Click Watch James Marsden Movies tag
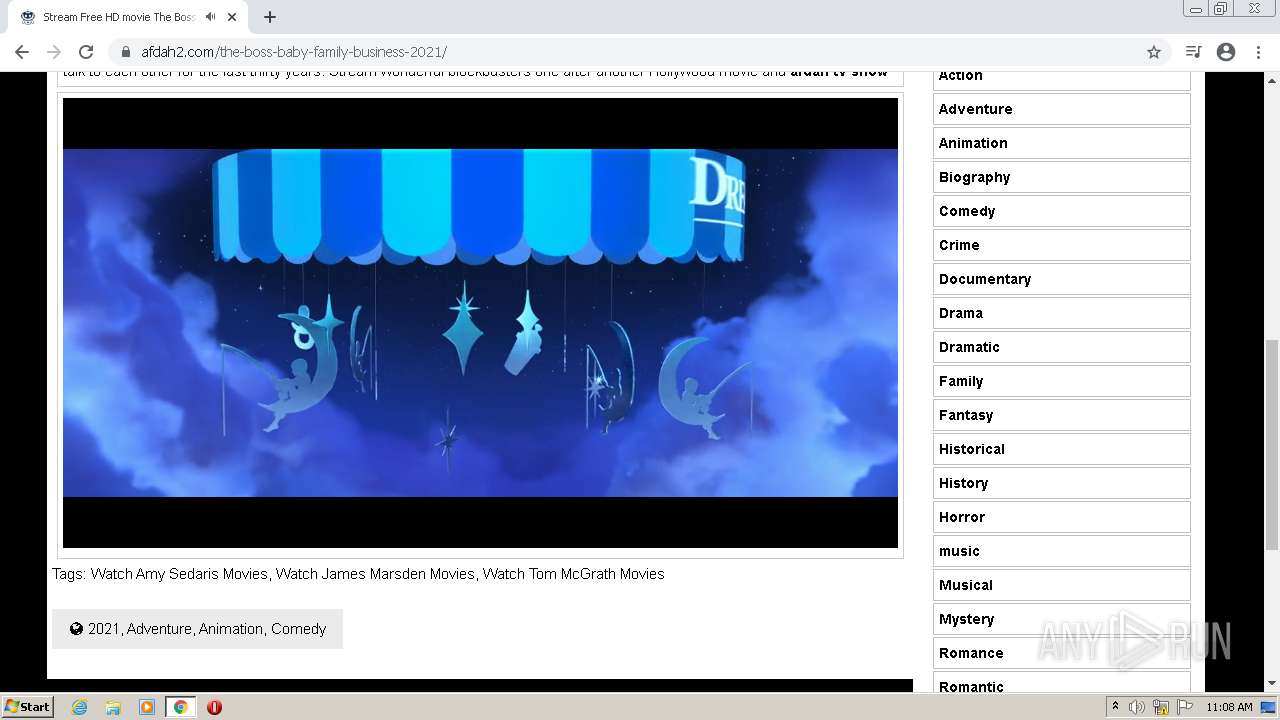Image resolution: width=1280 pixels, height=720 pixels. click(375, 574)
